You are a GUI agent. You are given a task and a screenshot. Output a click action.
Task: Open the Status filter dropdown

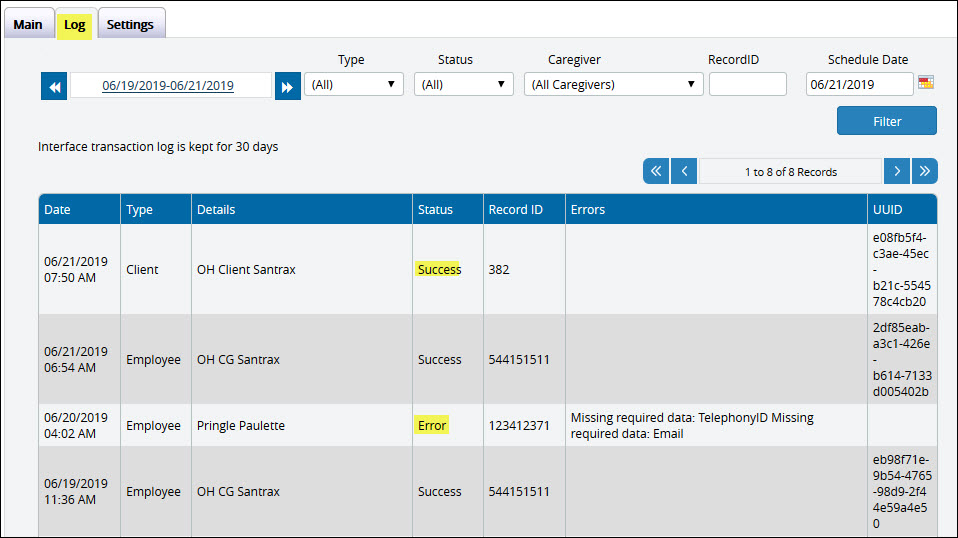[464, 84]
